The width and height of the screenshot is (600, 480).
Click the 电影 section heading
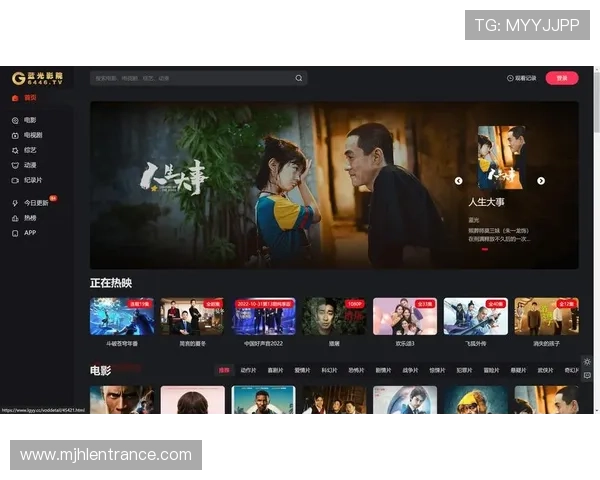(x=100, y=370)
